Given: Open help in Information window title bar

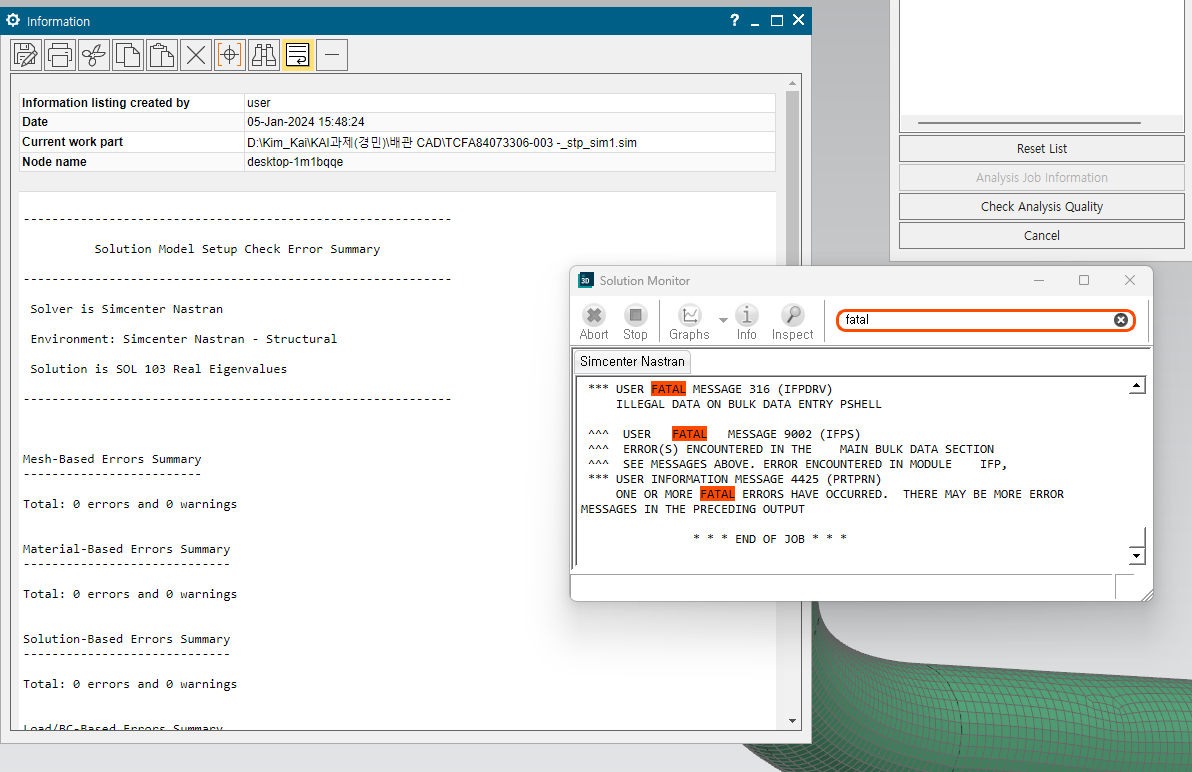Looking at the screenshot, I should pos(734,21).
